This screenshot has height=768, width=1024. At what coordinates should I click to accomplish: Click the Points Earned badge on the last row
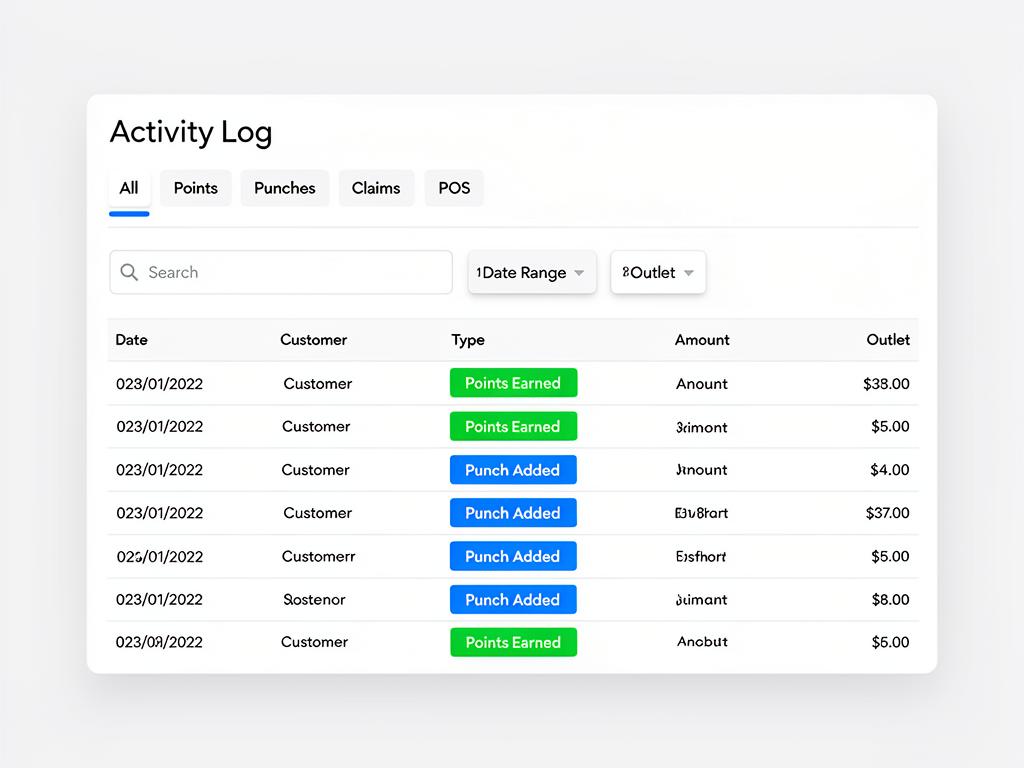513,642
